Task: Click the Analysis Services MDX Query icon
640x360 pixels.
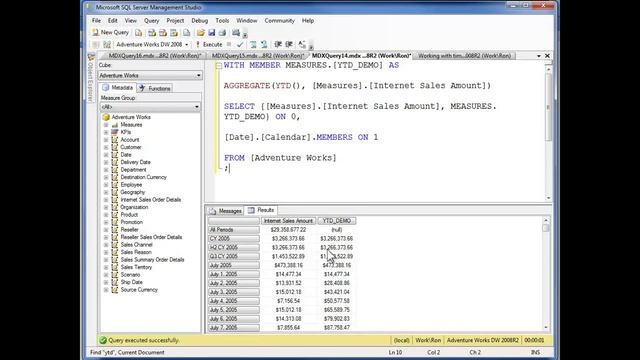Action: tap(152, 33)
